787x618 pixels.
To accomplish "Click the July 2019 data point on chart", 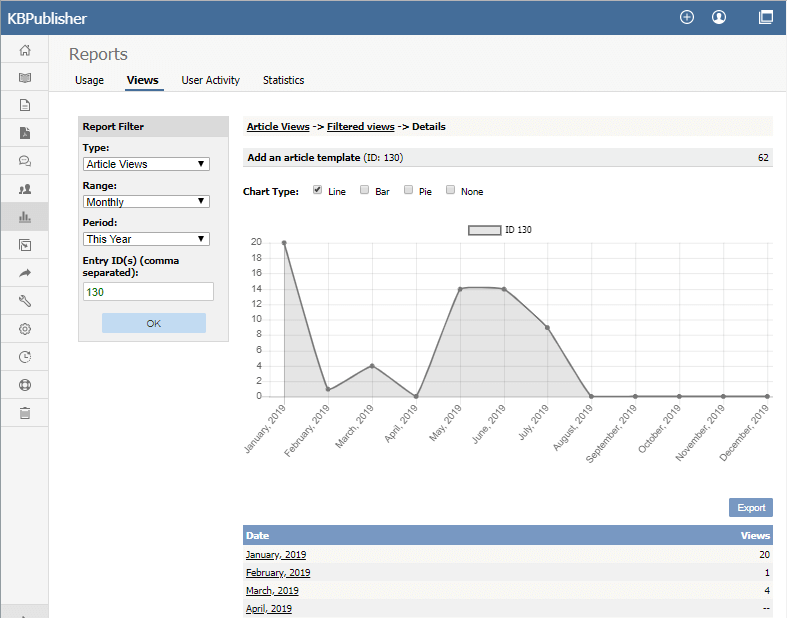I will click(548, 327).
